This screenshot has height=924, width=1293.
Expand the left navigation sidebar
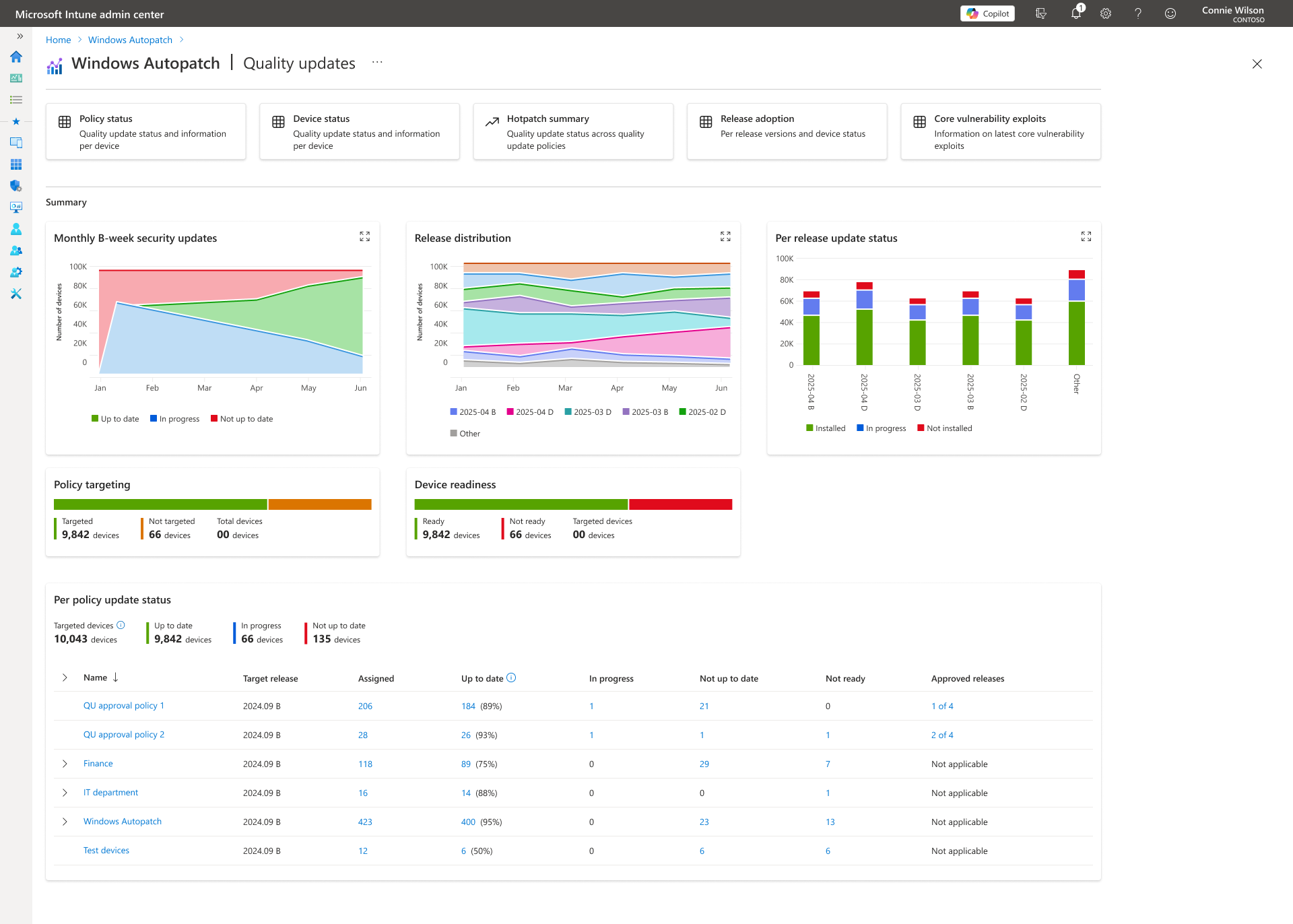pyautogui.click(x=20, y=36)
